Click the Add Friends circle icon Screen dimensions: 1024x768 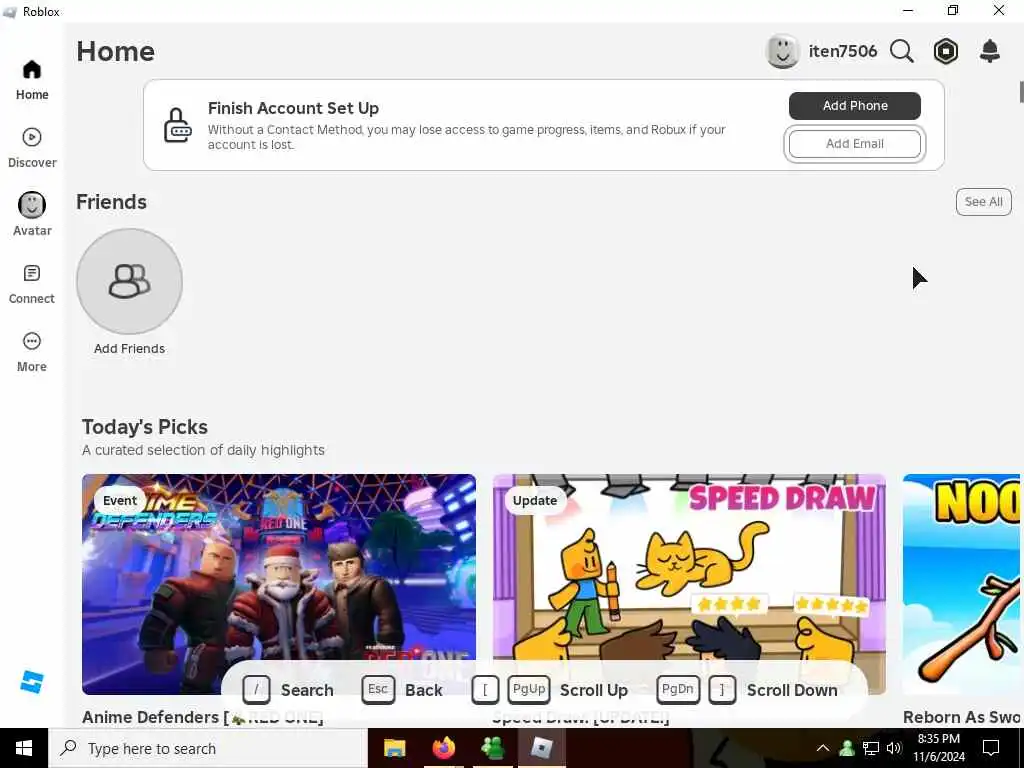129,281
